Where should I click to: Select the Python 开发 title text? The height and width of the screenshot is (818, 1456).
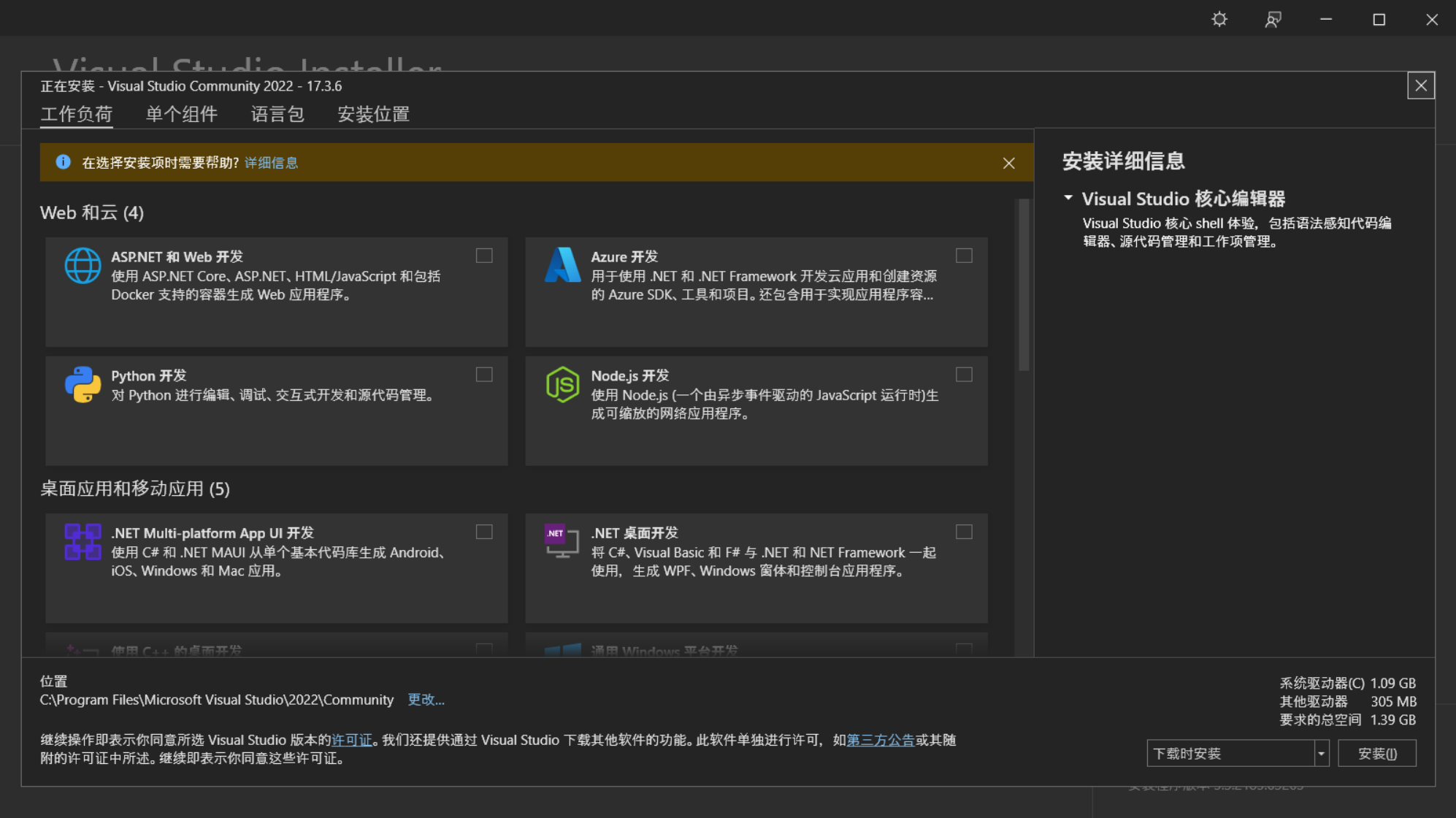pos(149,375)
